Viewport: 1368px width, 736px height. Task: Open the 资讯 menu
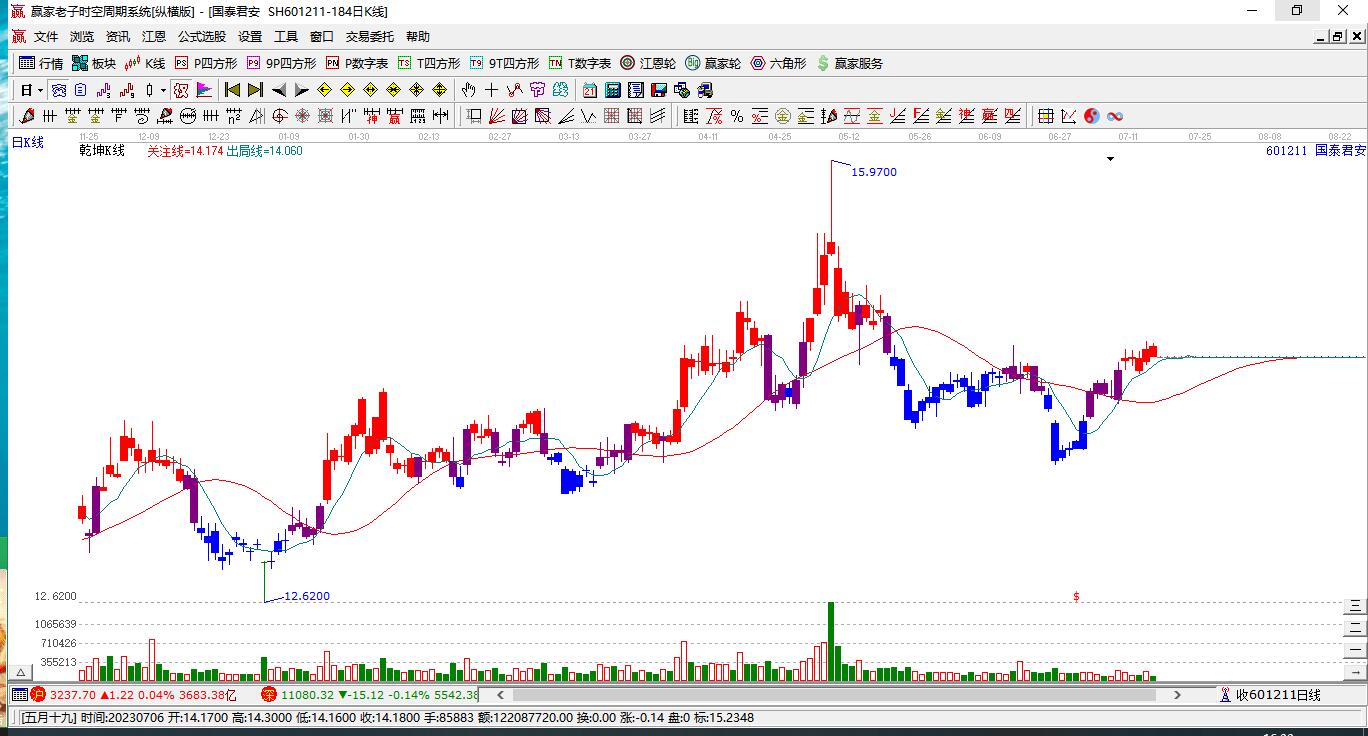click(x=118, y=37)
